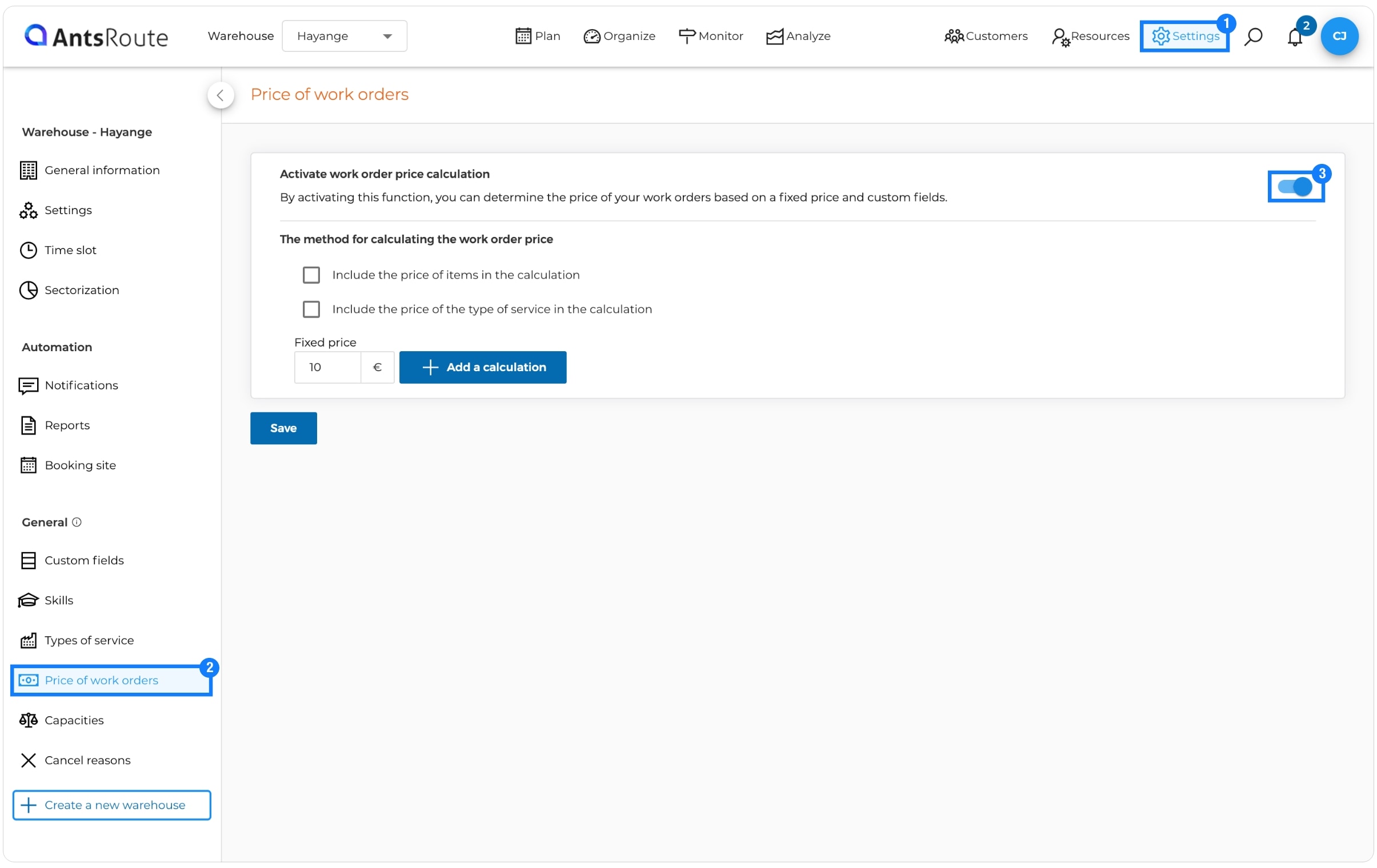Click the Warehouse - Hayange sidebar heading
Screen dimensions: 1377x868
pos(87,132)
